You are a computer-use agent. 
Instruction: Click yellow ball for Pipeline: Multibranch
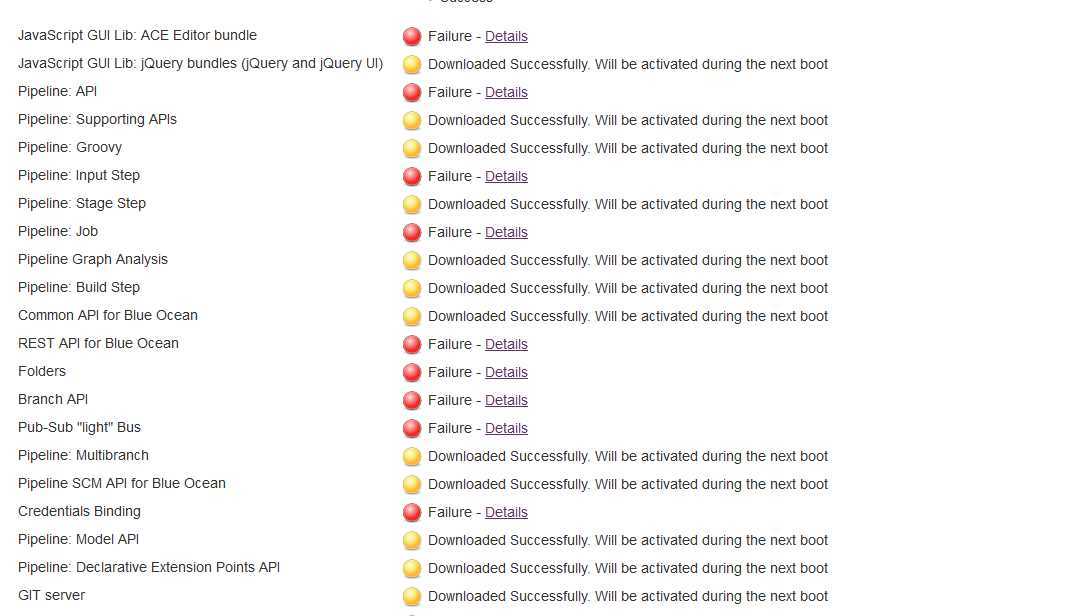[411, 457]
